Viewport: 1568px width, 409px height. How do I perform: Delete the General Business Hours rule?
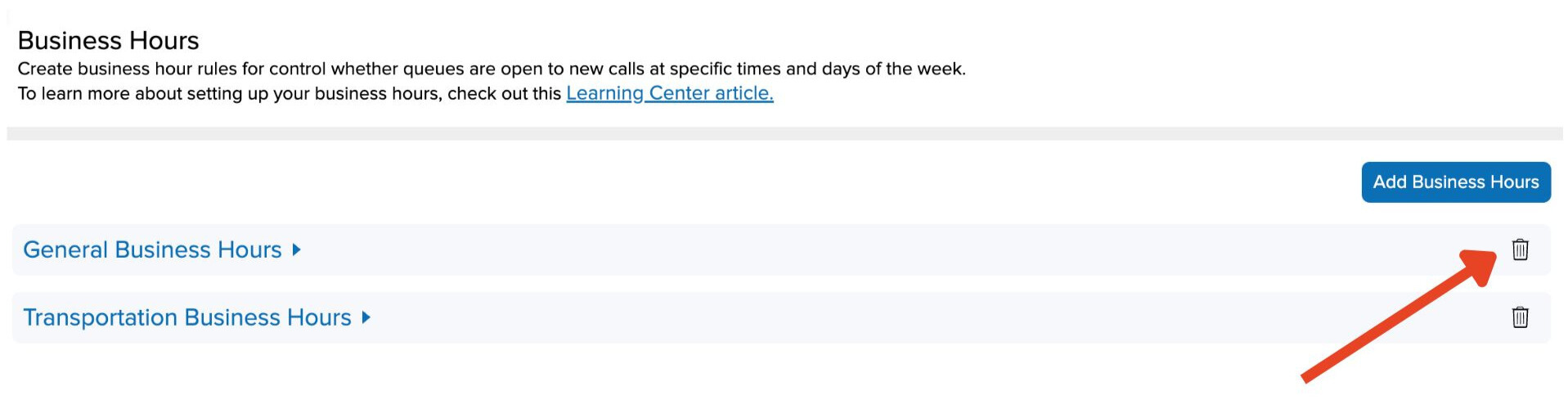pyautogui.click(x=1520, y=249)
